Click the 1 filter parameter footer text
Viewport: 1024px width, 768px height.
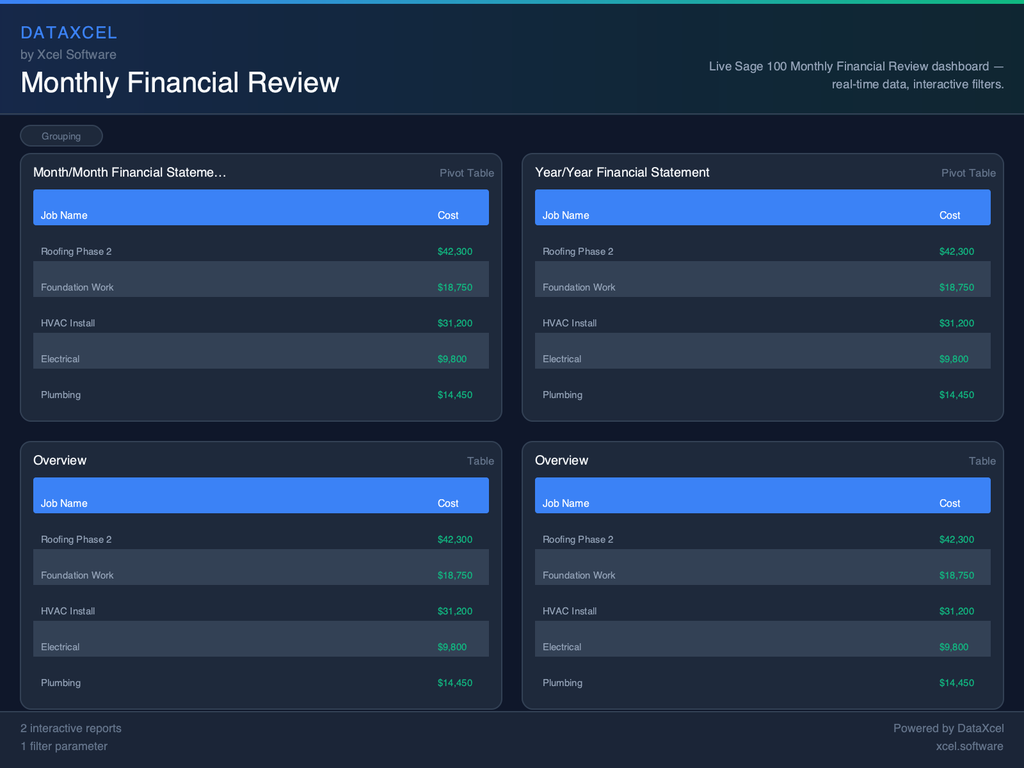click(x=66, y=746)
